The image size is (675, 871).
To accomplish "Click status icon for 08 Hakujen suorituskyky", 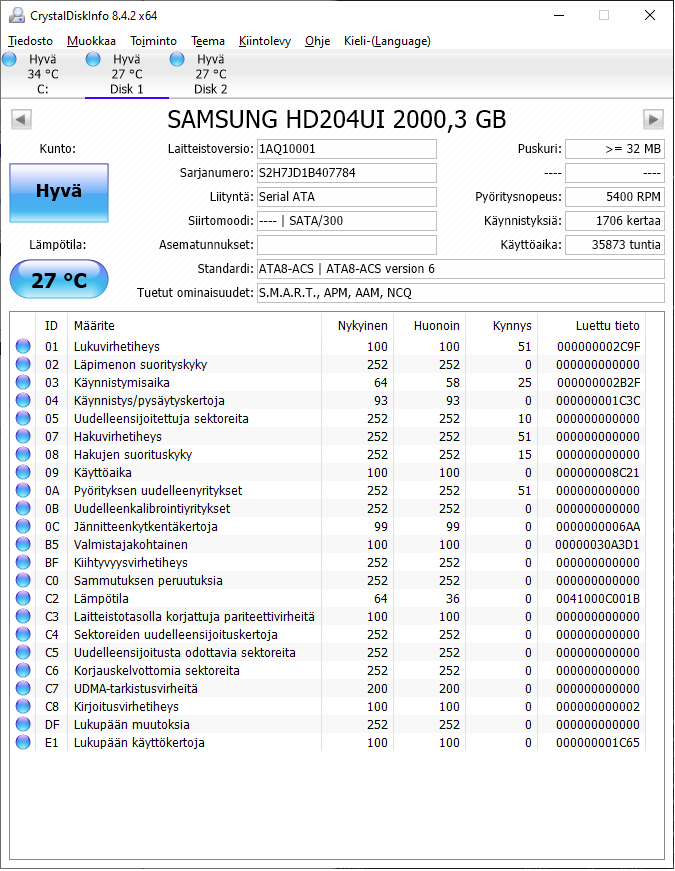I will click(x=23, y=454).
